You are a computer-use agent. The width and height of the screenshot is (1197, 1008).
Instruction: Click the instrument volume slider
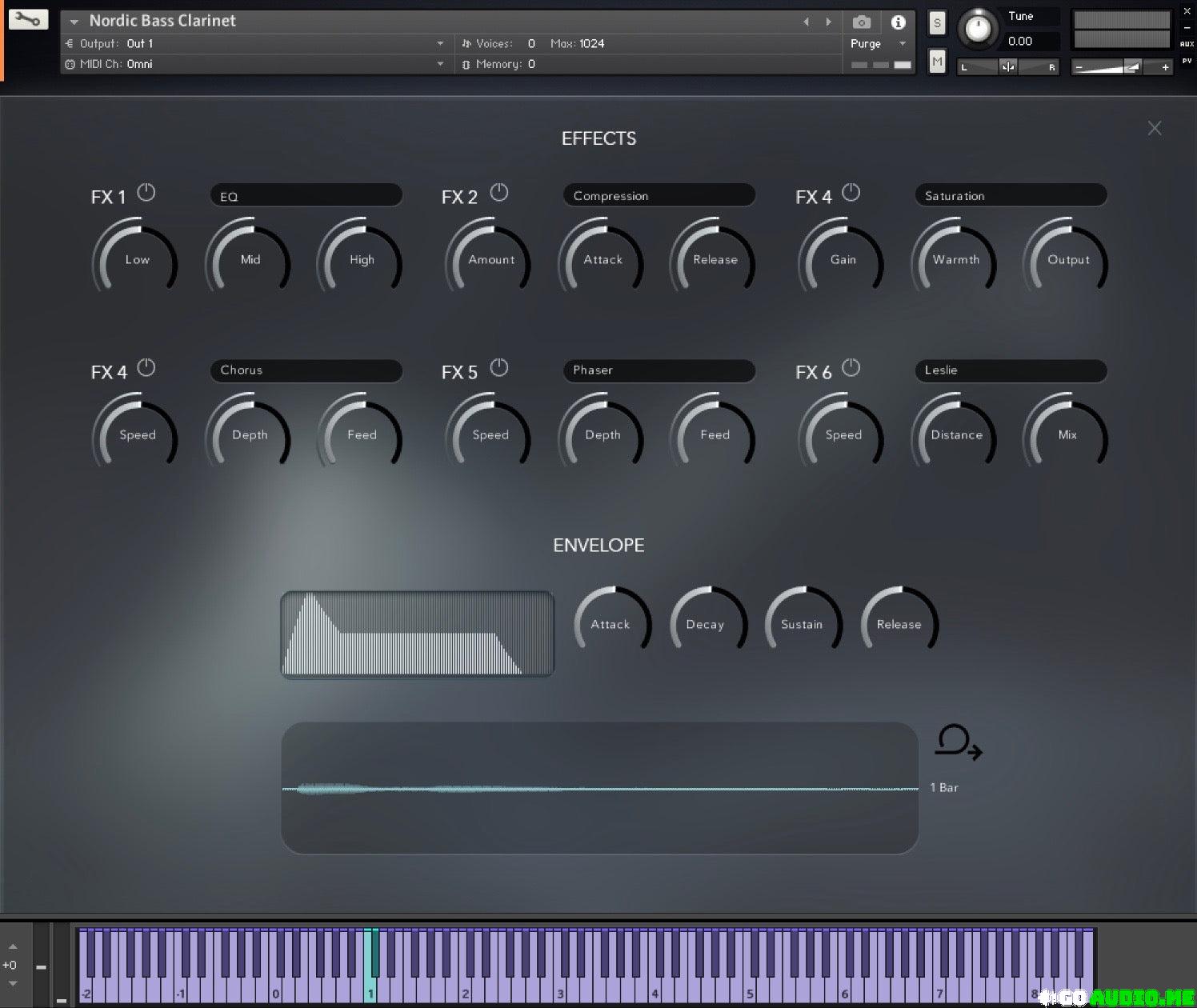pos(1122,67)
